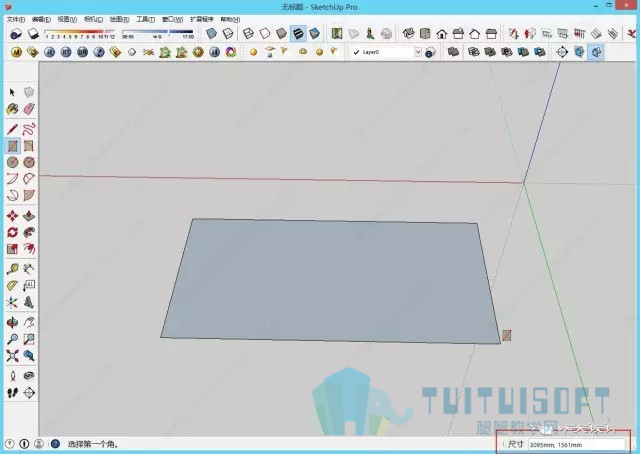The image size is (640, 454).
Task: Click the gold M plugin button
Action: point(16,52)
